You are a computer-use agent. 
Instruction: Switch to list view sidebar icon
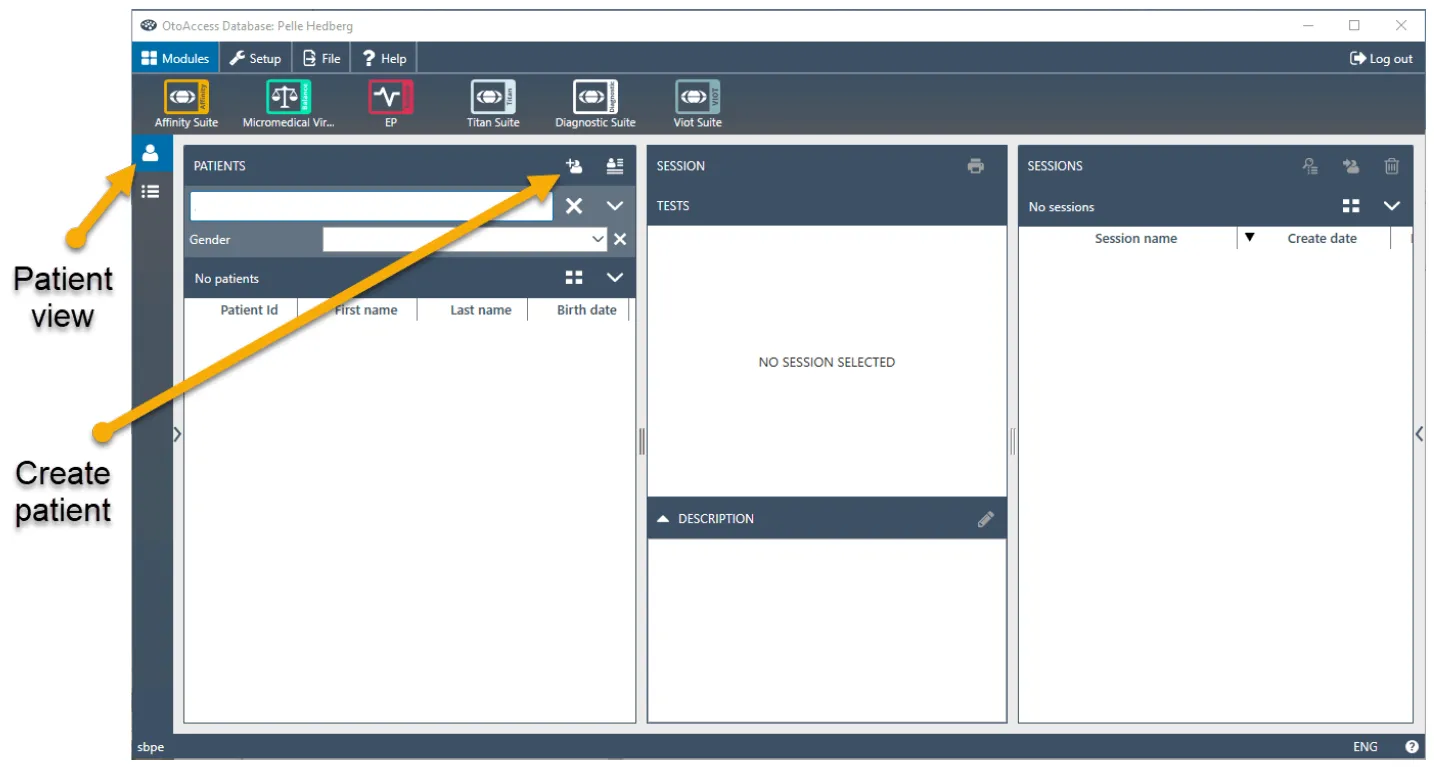click(x=150, y=191)
